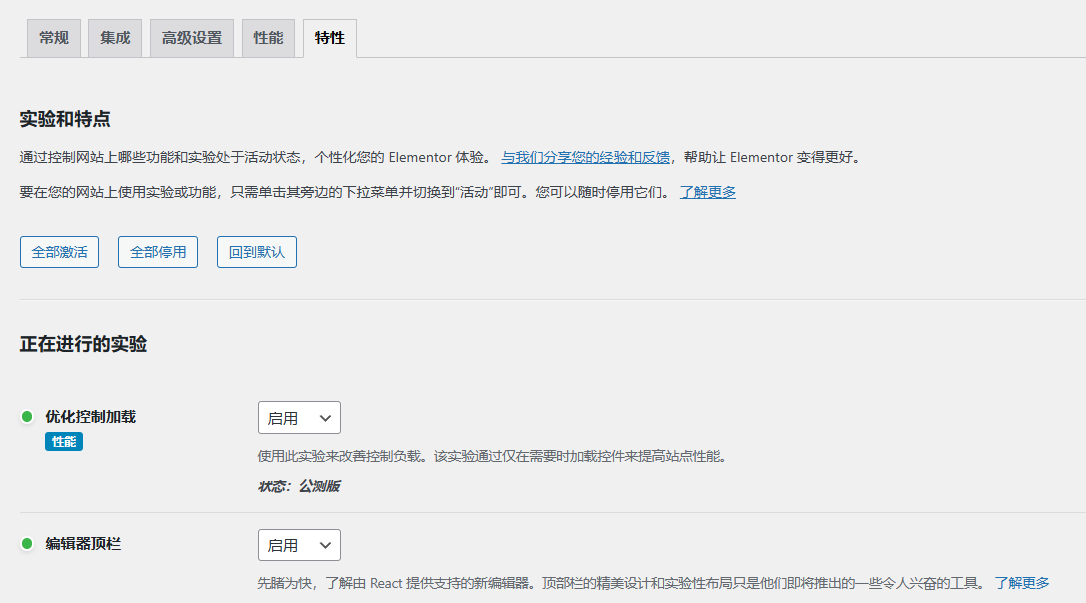This screenshot has width=1086, height=603.
Task: Open the 集成 tab
Action: (x=115, y=38)
